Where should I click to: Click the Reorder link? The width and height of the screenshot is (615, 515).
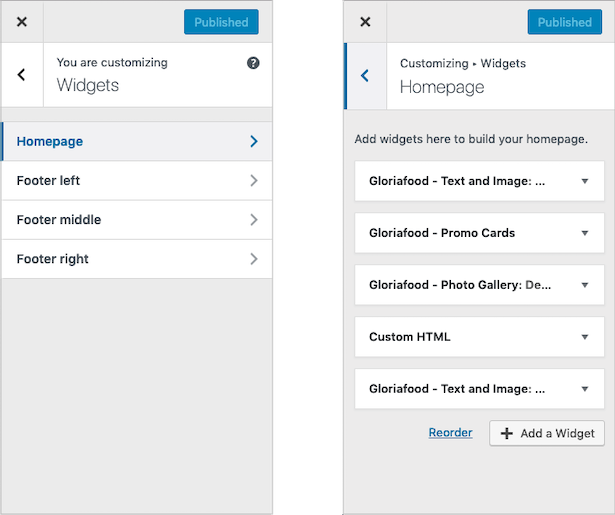(x=450, y=433)
